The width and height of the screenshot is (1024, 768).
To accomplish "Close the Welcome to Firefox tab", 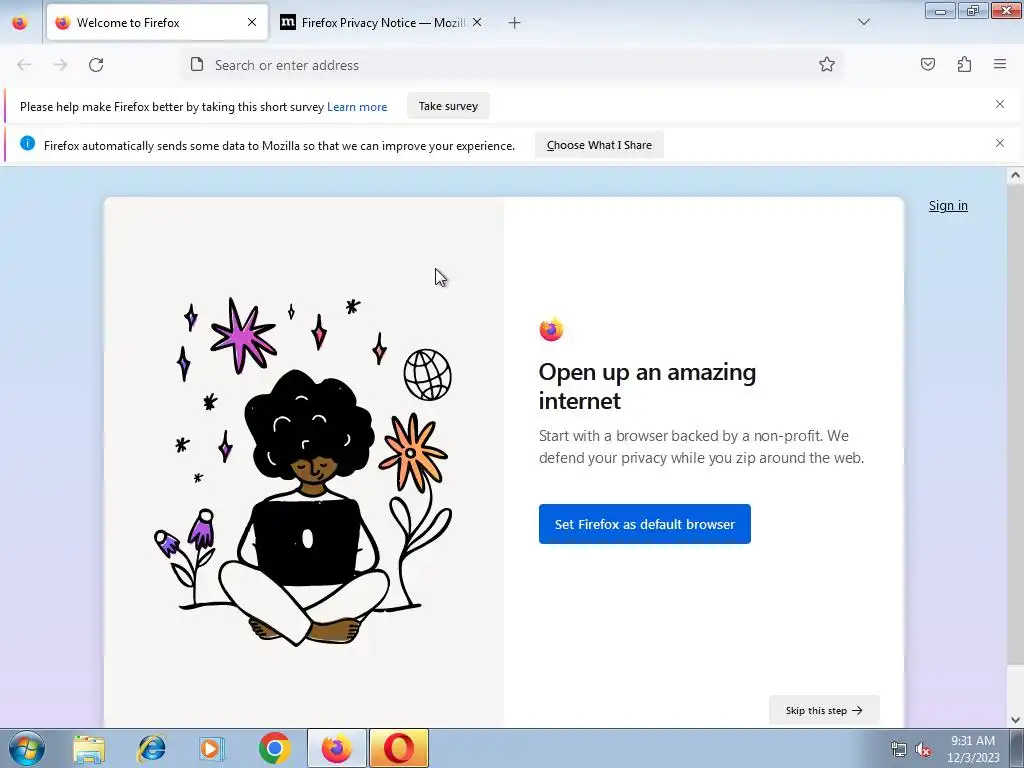I will click(252, 22).
